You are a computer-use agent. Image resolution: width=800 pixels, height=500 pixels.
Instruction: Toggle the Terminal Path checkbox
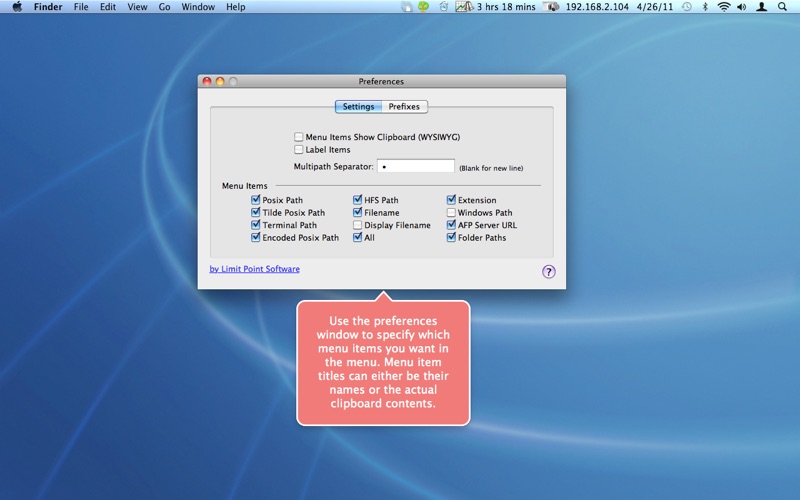256,224
